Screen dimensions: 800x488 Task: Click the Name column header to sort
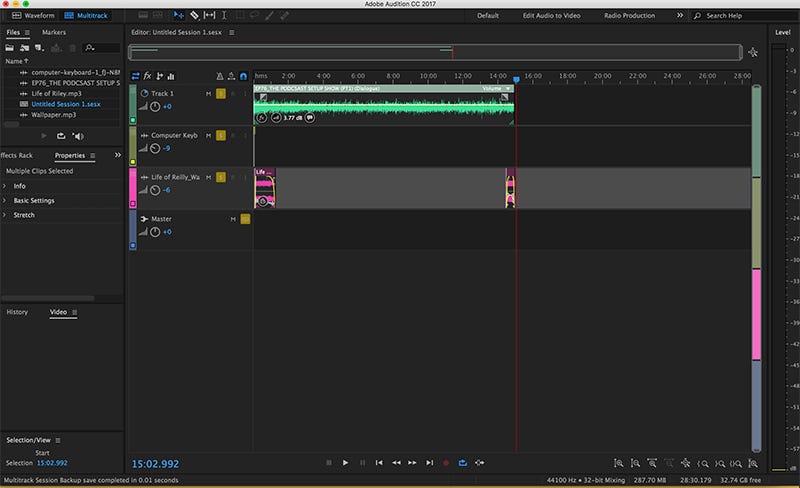16,61
